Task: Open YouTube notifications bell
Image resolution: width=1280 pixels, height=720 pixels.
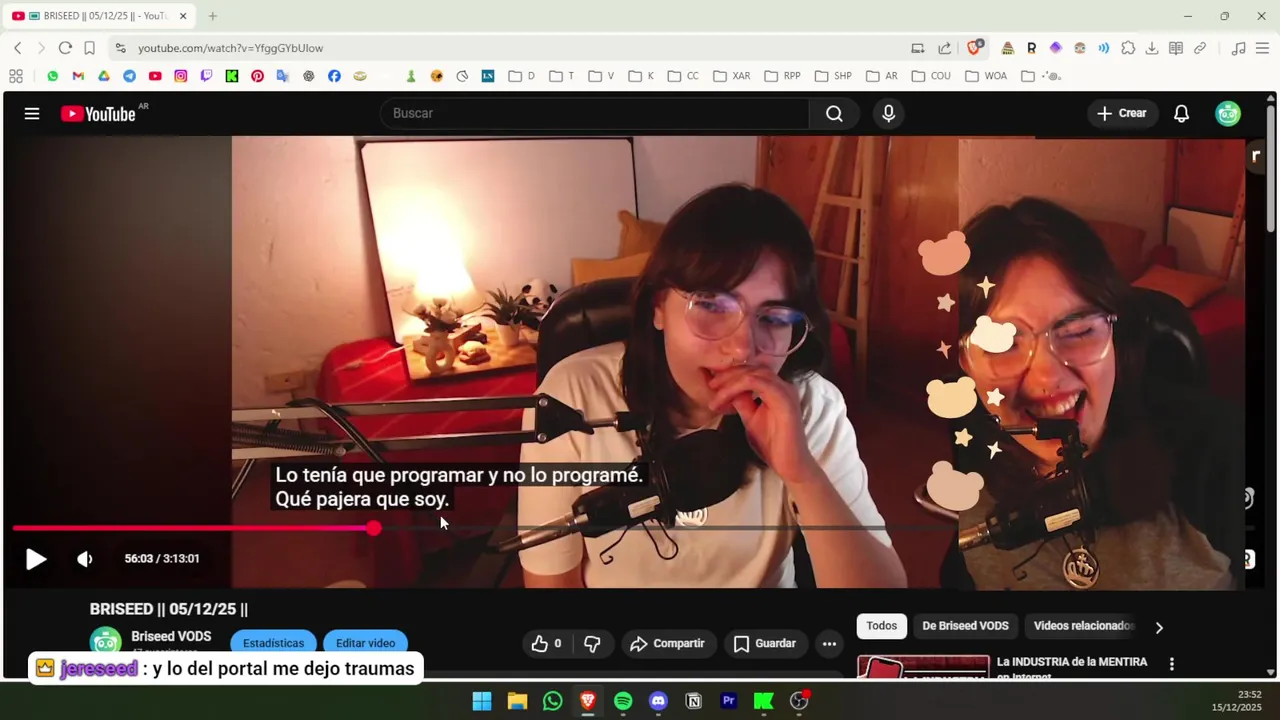Action: (1181, 113)
